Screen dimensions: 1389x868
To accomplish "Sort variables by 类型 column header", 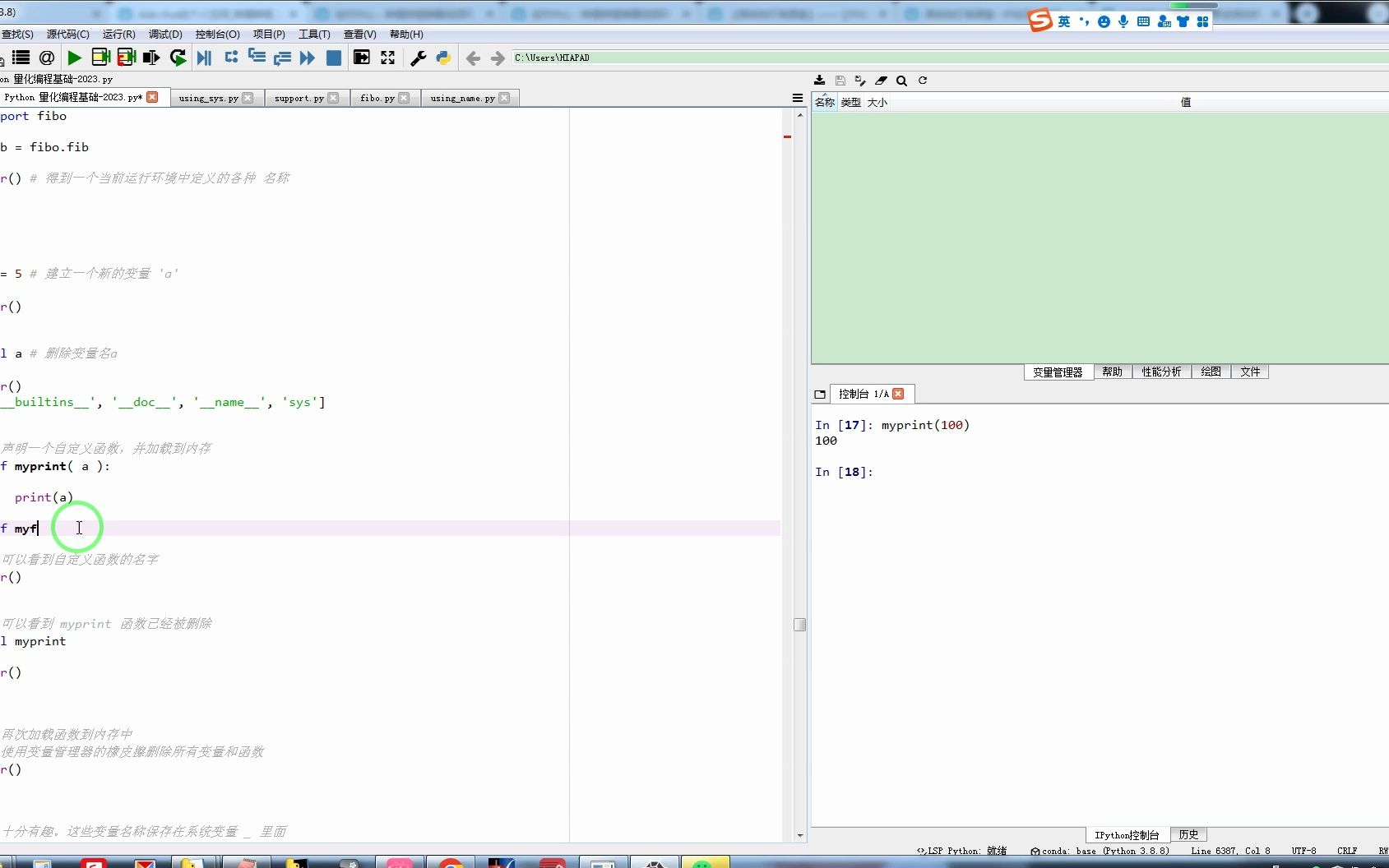I will (x=851, y=102).
